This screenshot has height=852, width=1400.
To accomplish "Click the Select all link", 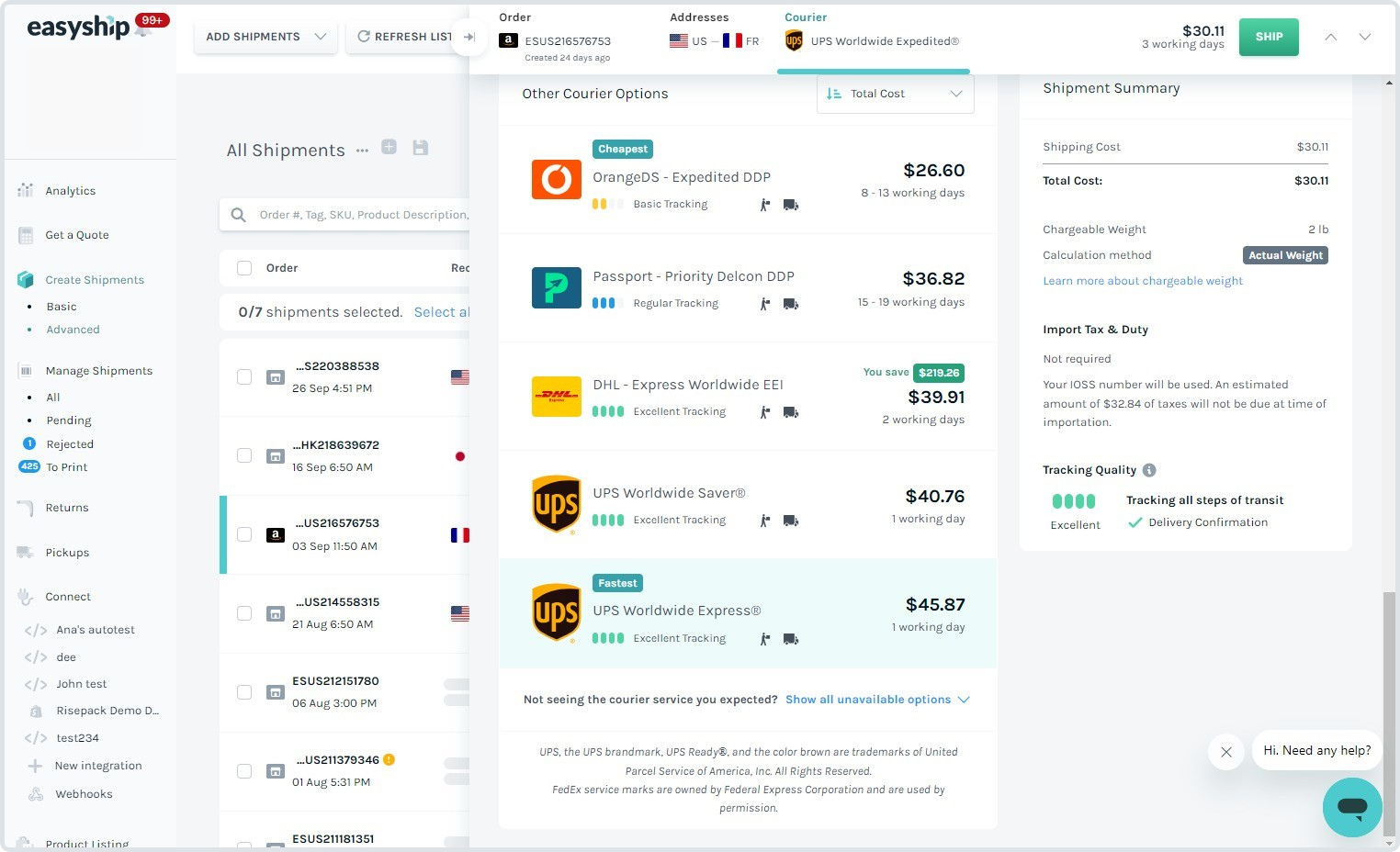I will click(442, 312).
